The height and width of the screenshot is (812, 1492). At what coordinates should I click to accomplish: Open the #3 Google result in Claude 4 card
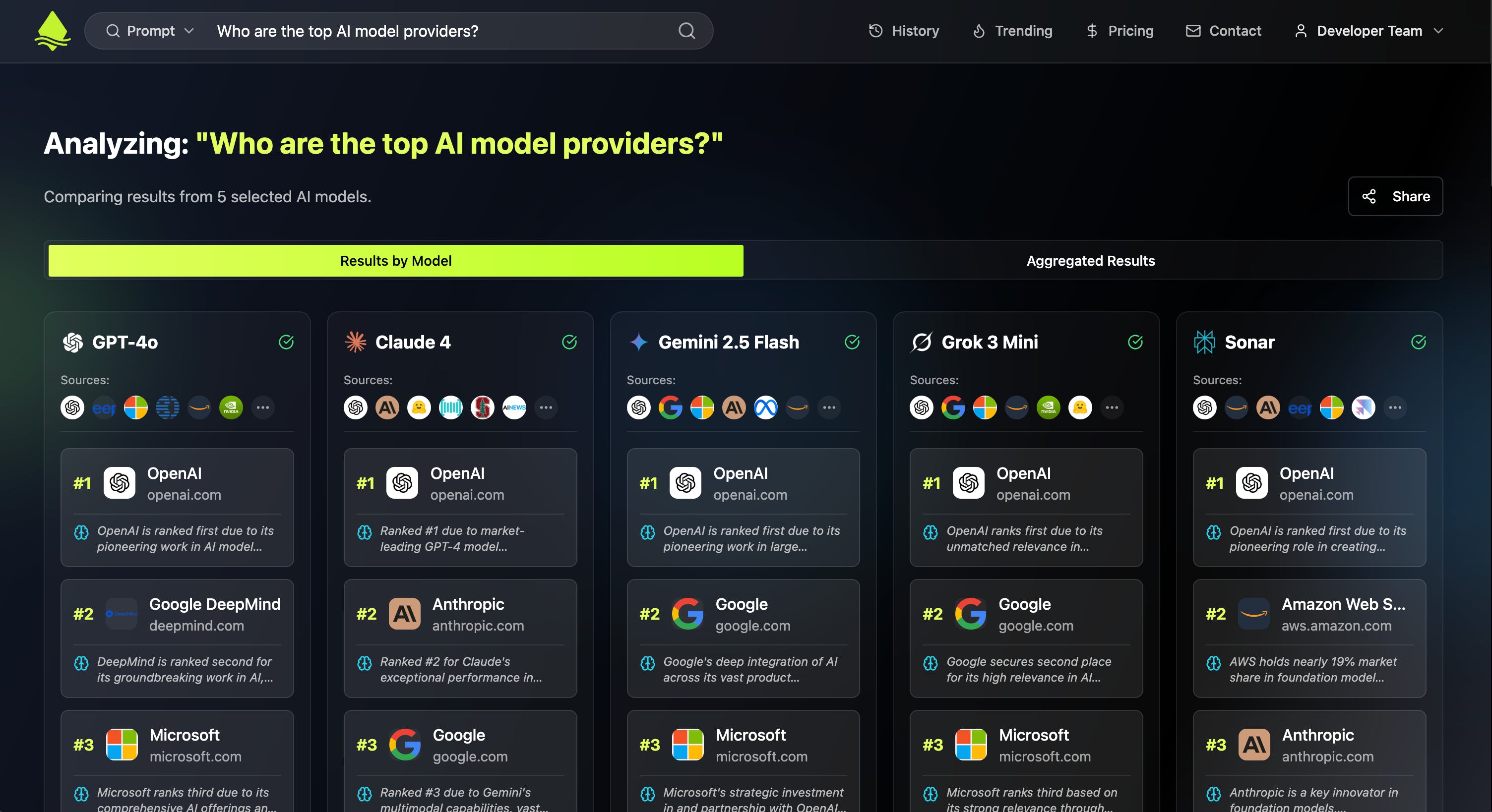(x=460, y=761)
